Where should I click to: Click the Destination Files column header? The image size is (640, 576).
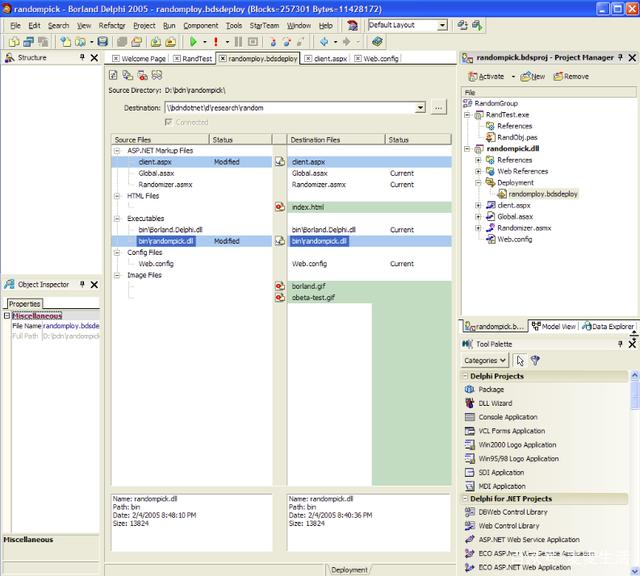point(336,140)
